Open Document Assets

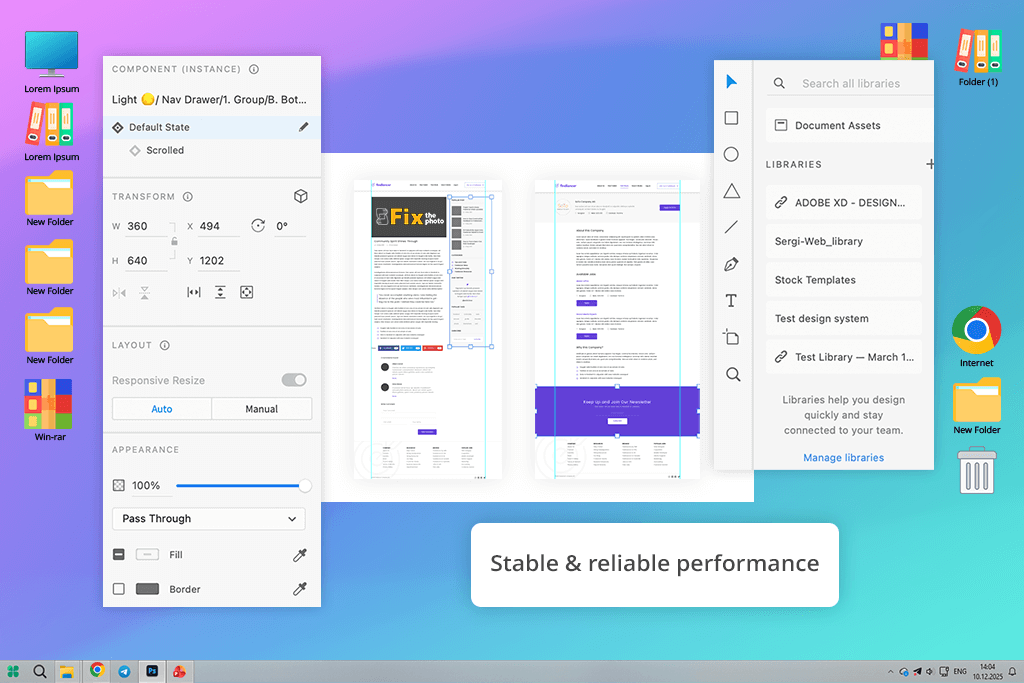850,125
